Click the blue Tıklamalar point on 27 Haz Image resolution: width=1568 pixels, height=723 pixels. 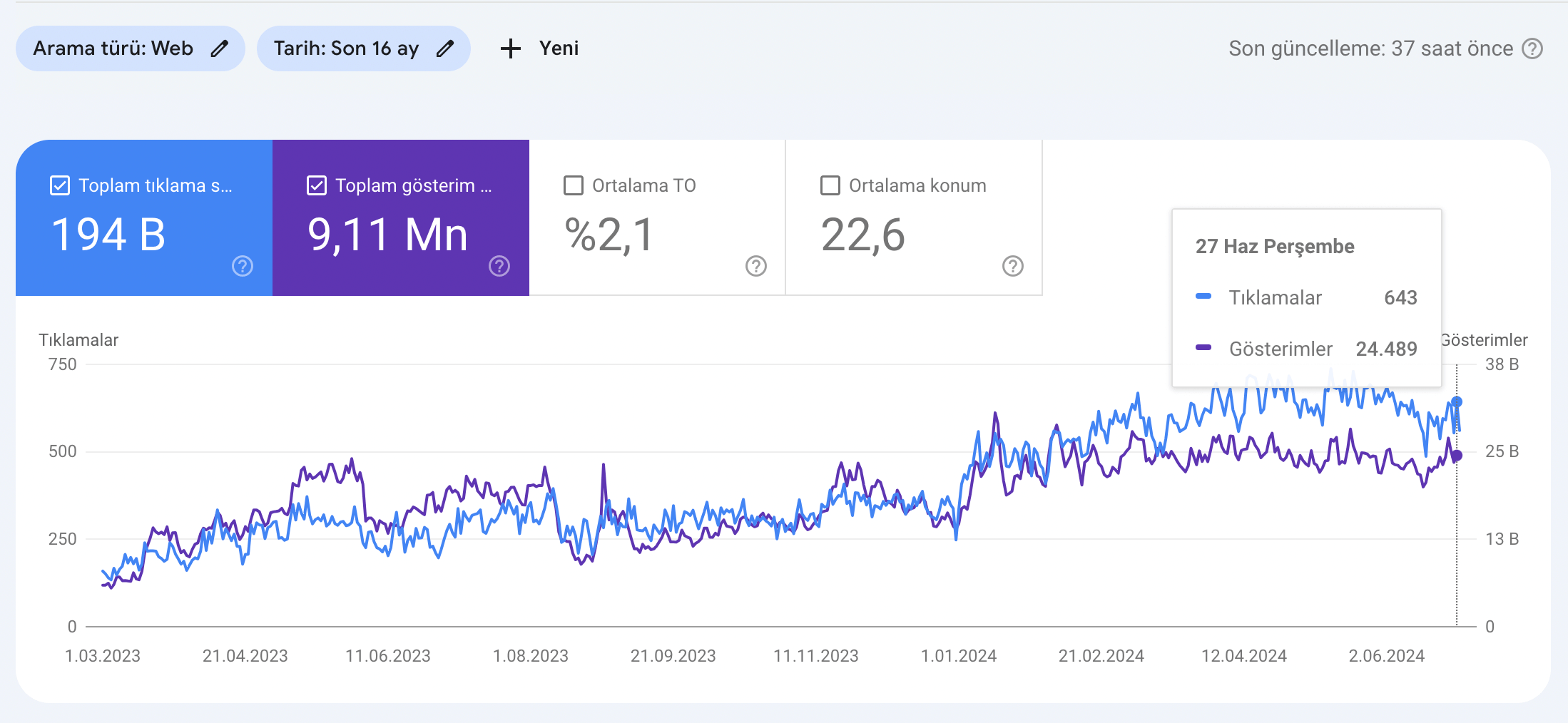[x=1457, y=402]
